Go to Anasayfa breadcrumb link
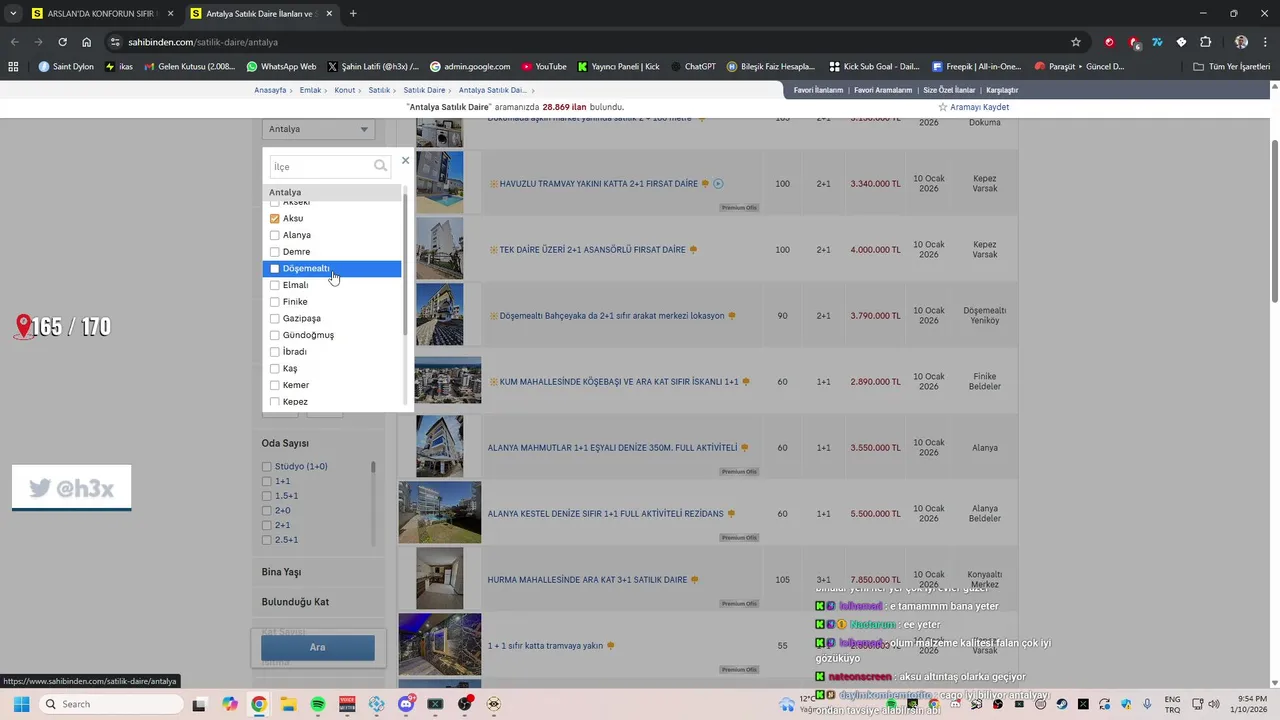The height and width of the screenshot is (720, 1280). pyautogui.click(x=270, y=90)
